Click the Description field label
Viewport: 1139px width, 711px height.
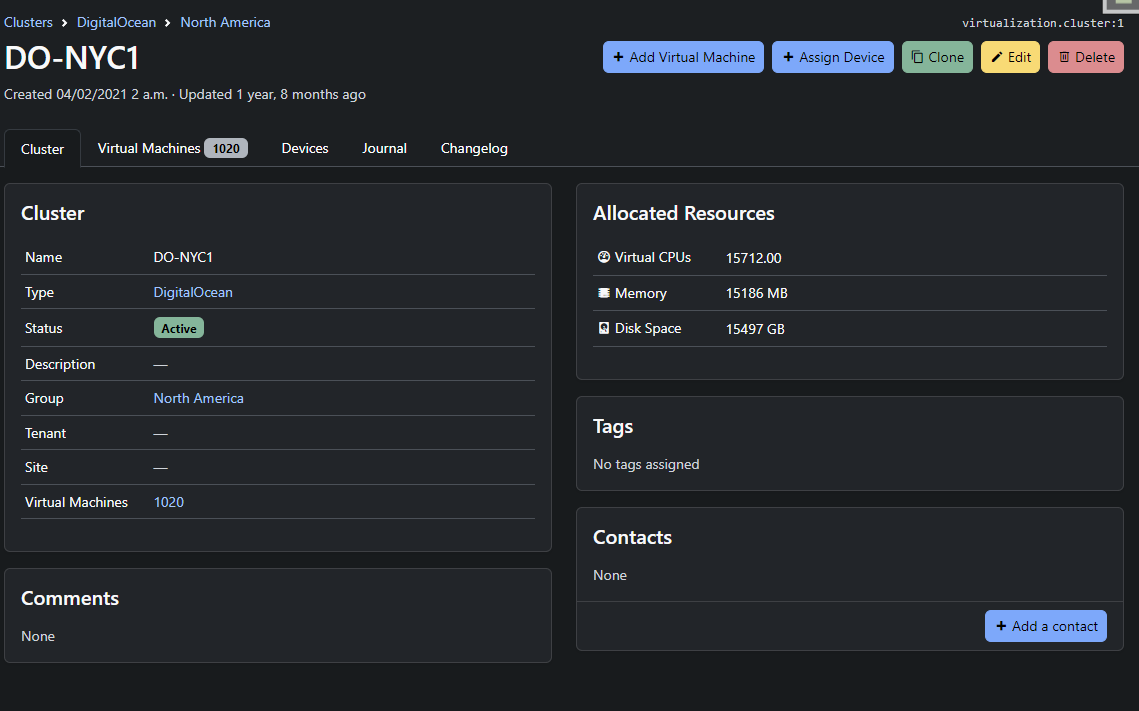click(60, 364)
